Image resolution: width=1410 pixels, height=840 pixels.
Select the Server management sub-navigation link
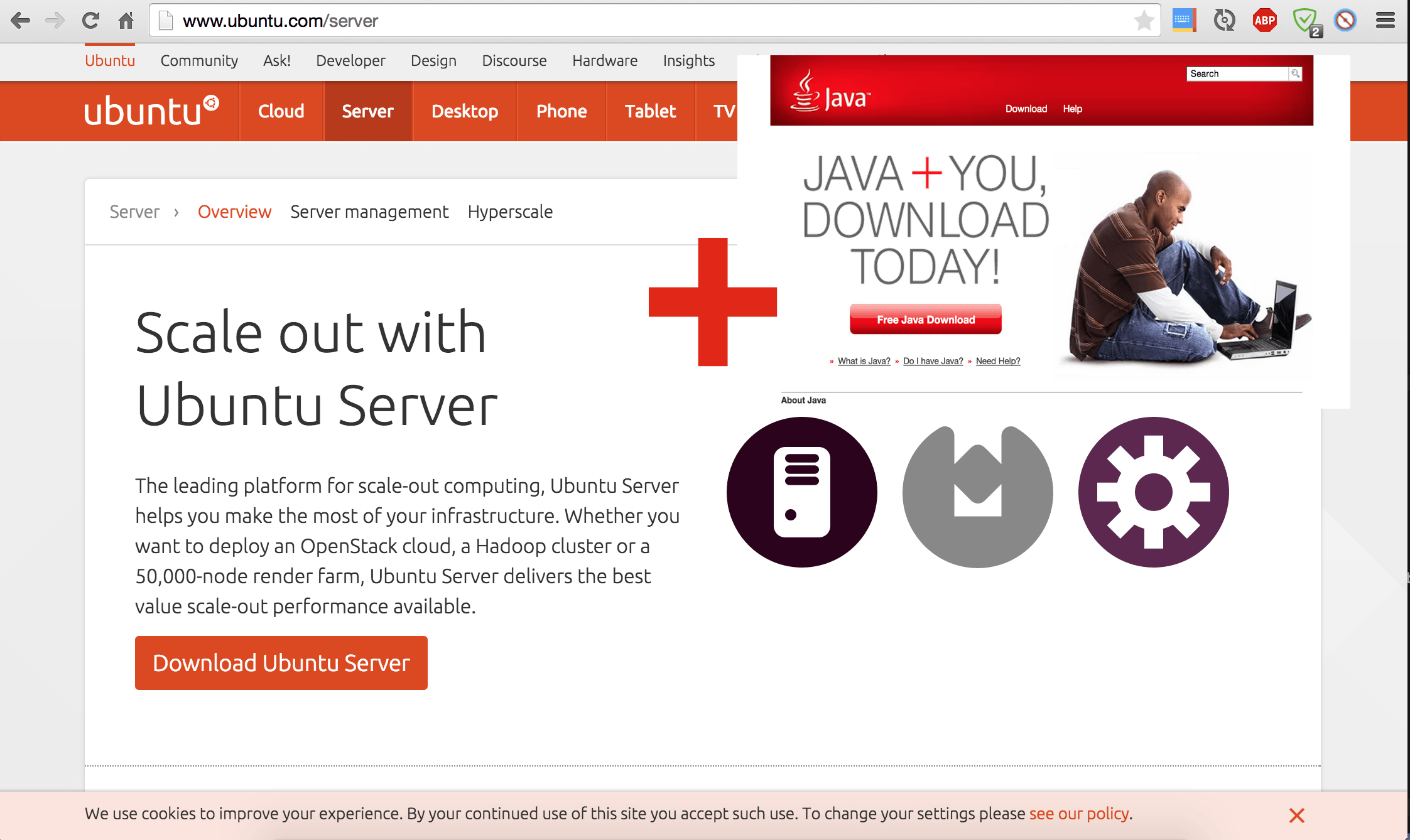(x=369, y=212)
